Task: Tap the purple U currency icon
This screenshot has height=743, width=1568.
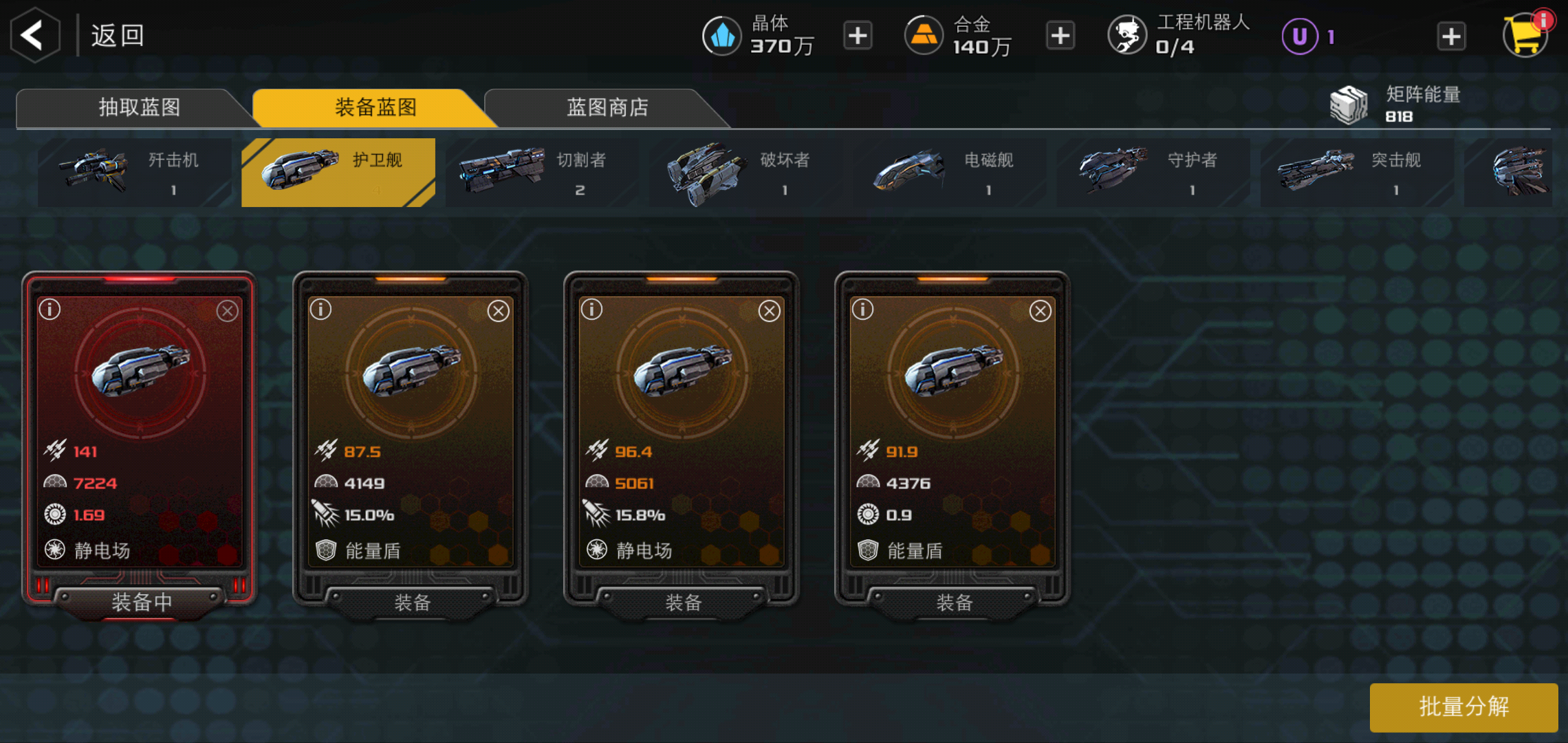Action: click(x=1299, y=36)
